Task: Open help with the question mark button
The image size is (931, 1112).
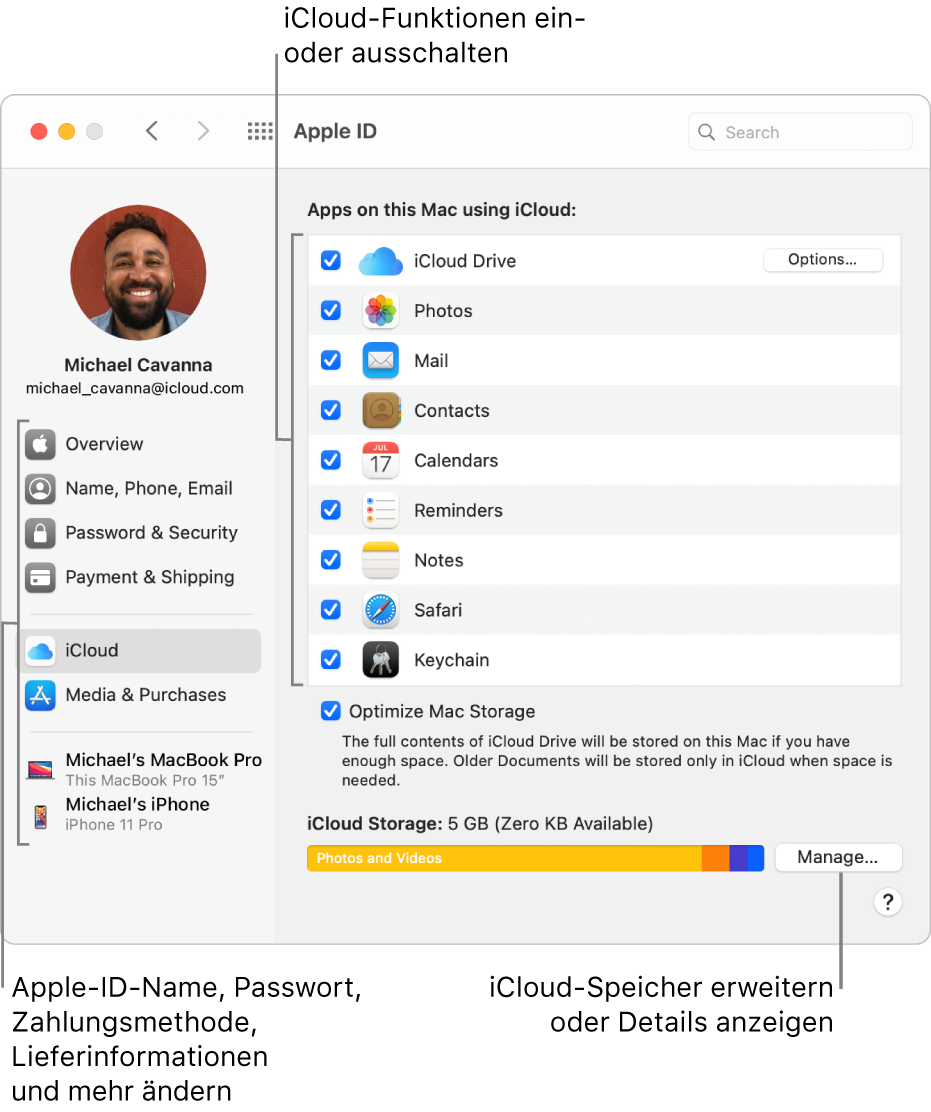Action: pos(888,902)
